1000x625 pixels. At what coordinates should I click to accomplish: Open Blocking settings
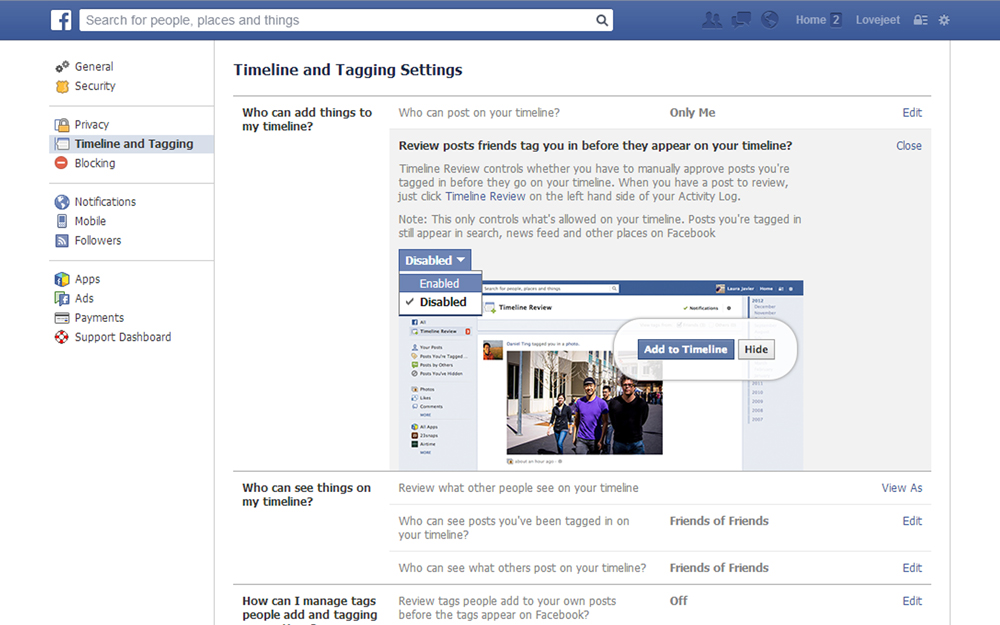point(95,163)
